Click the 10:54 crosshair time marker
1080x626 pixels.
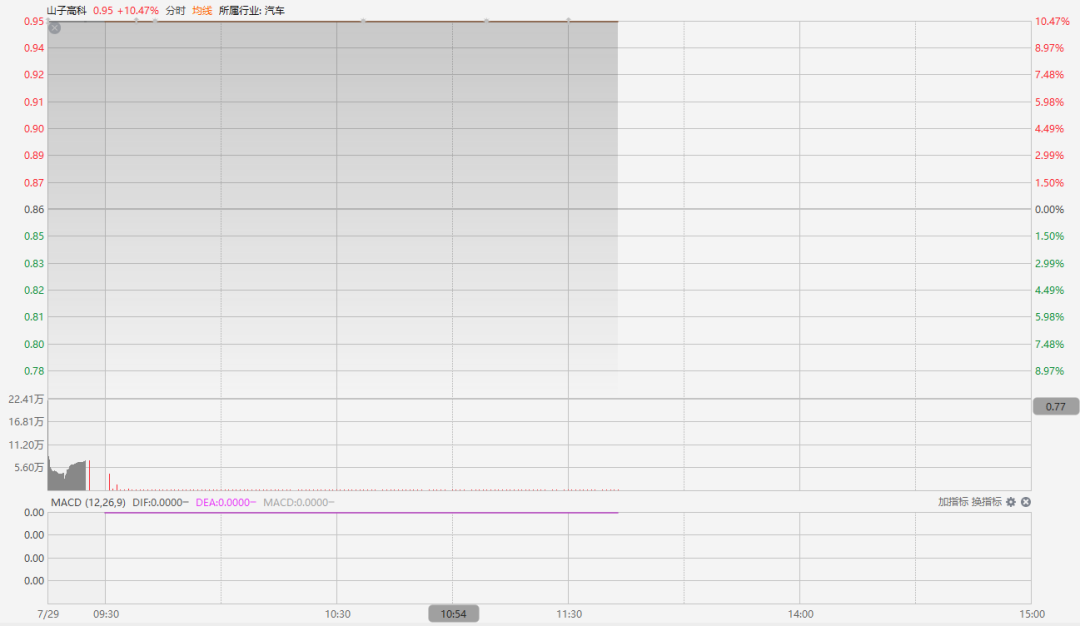(453, 614)
